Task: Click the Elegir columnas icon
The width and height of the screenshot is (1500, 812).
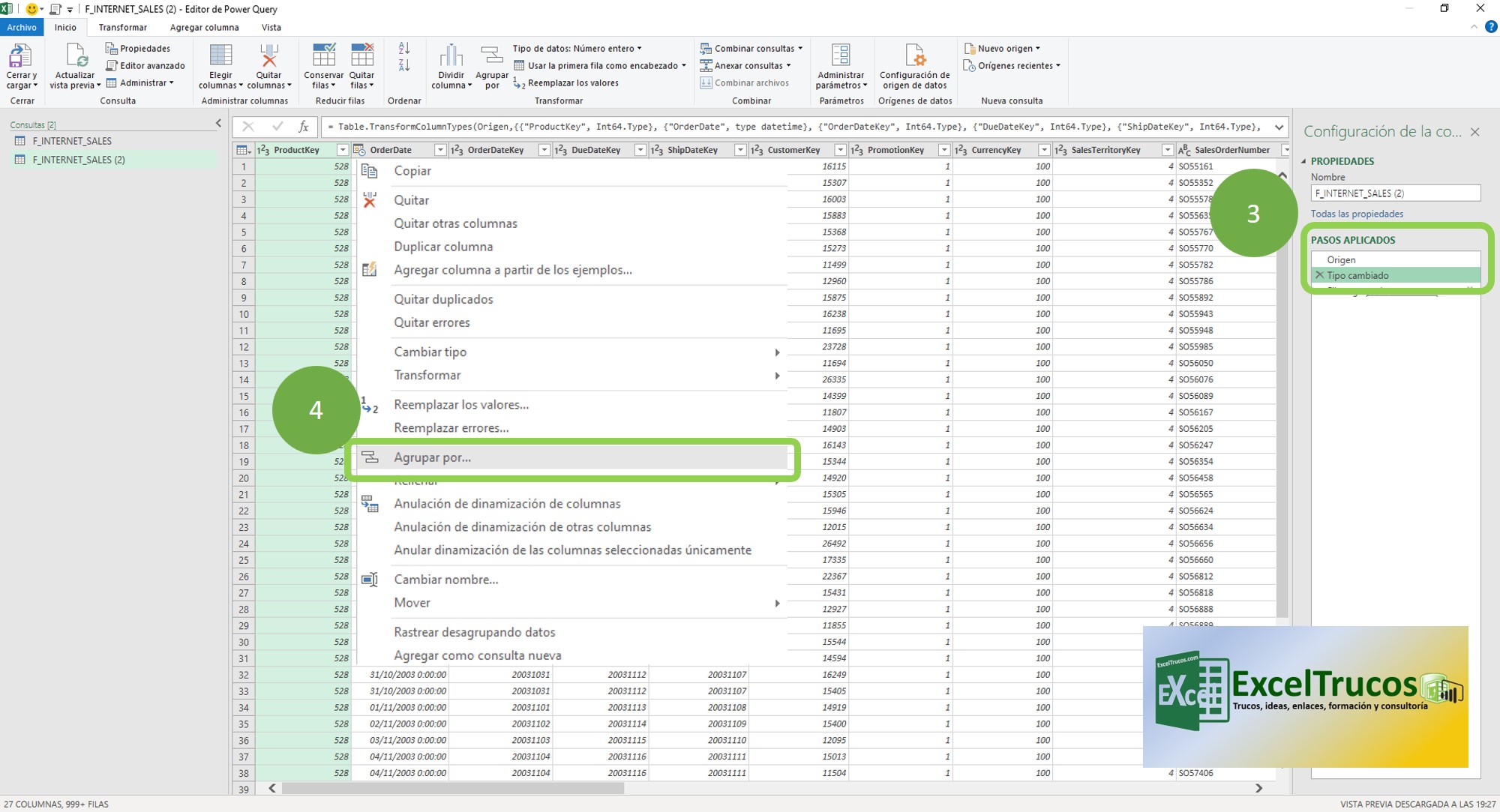Action: click(x=220, y=57)
